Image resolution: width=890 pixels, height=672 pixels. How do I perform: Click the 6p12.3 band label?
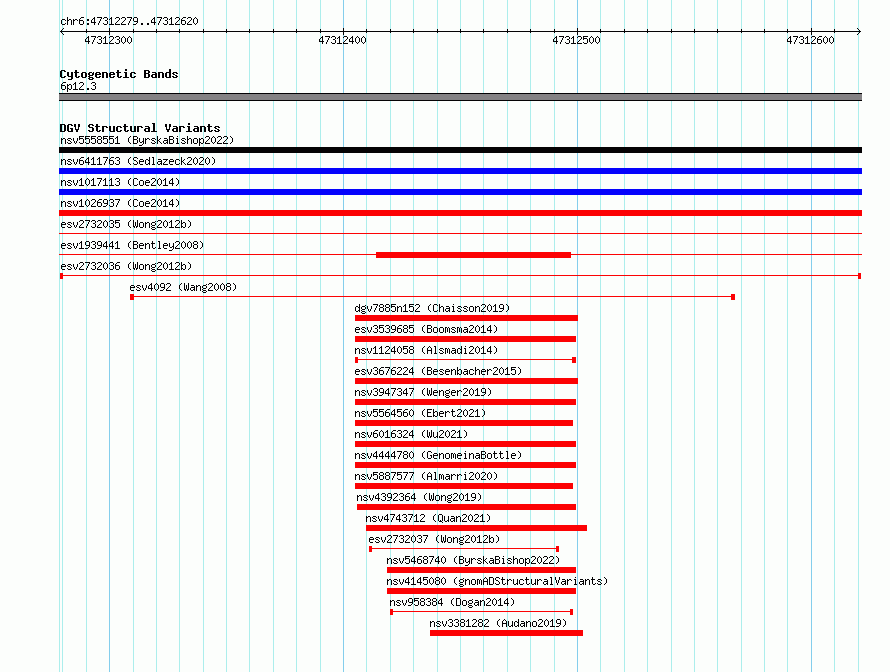pyautogui.click(x=78, y=86)
